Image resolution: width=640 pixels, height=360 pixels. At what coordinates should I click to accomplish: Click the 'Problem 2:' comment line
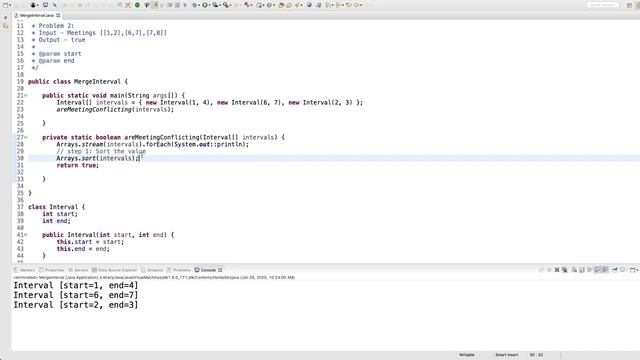pyautogui.click(x=56, y=26)
